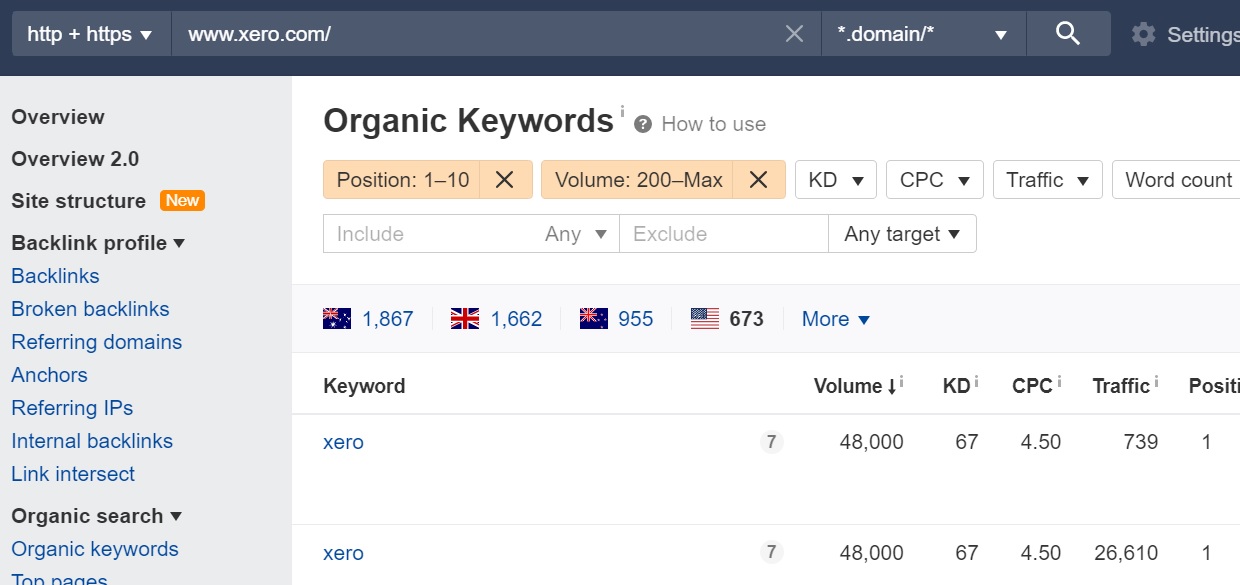Click the Include keywords input field
The image size is (1240, 585).
coord(428,234)
